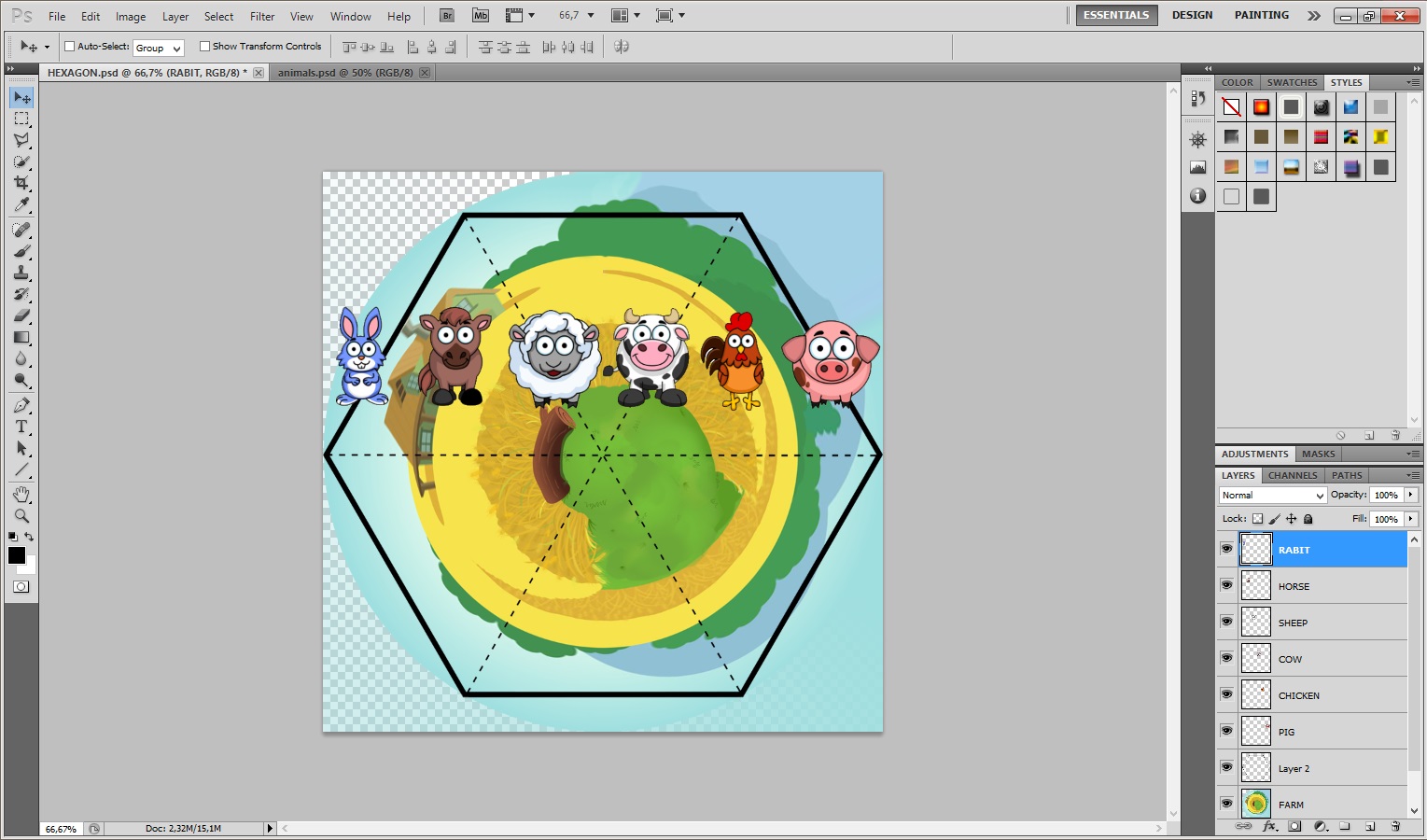Select the Pen tool
This screenshot has height=840, width=1427.
(x=21, y=405)
